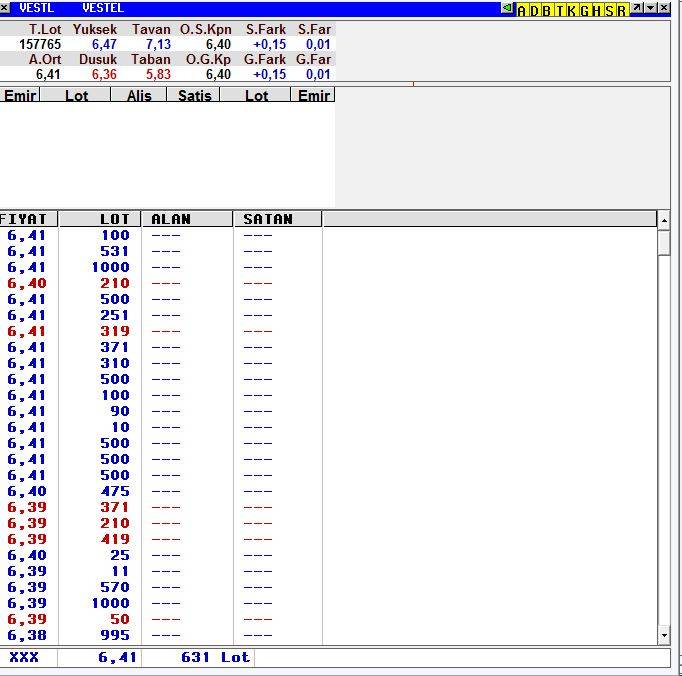The image size is (682, 676).
Task: Click the Alis header in order book
Action: [139, 95]
